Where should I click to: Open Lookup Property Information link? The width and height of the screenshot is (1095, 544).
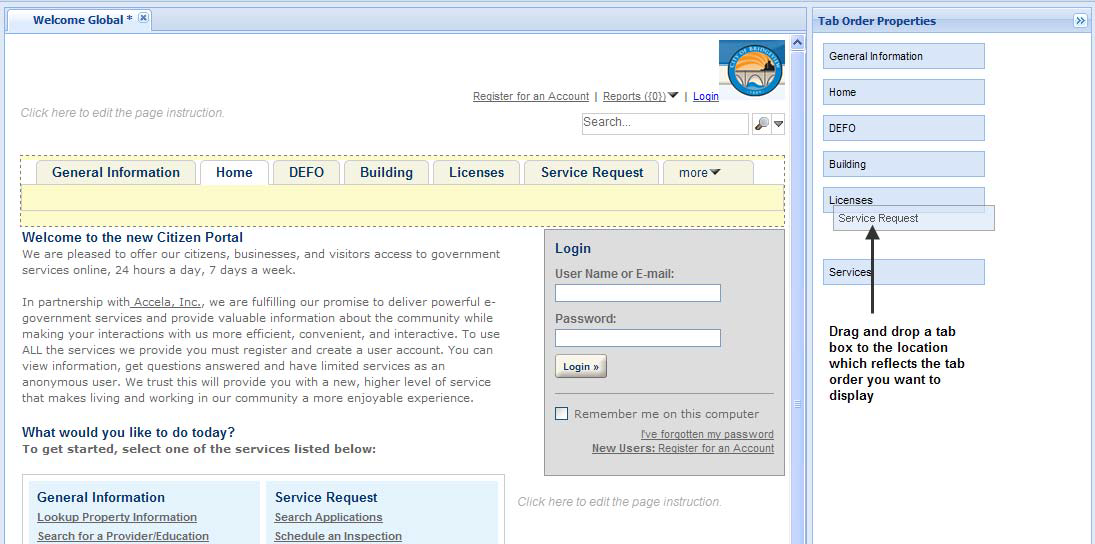point(117,517)
